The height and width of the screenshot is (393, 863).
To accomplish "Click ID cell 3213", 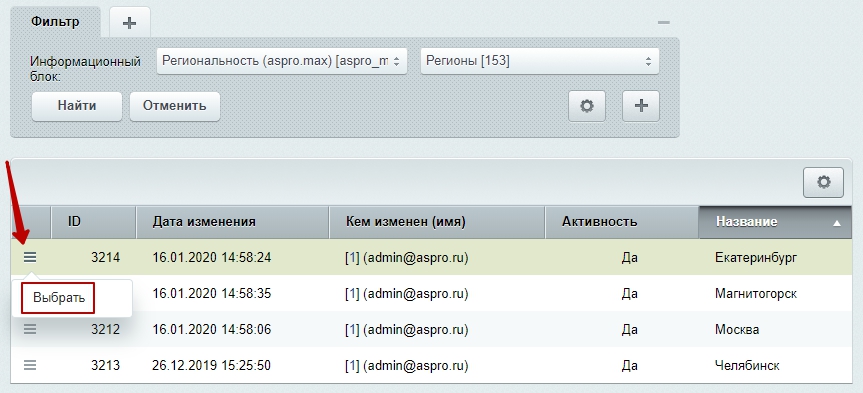I will coord(105,365).
